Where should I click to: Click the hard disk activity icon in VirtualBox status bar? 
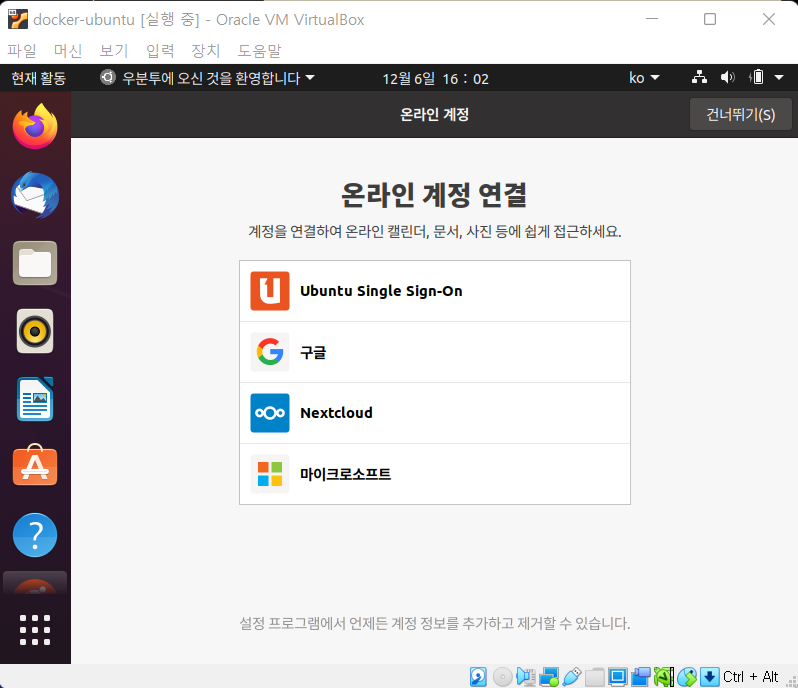click(478, 677)
